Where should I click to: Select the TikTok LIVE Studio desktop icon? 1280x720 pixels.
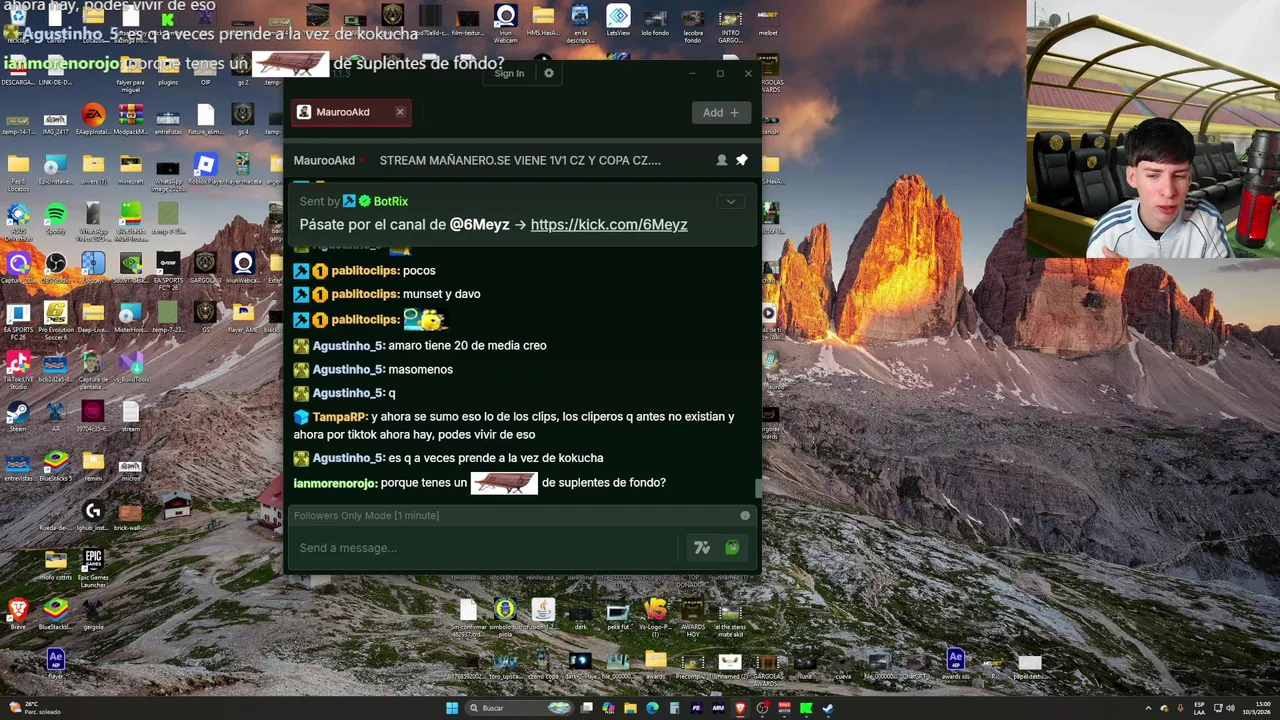17,370
